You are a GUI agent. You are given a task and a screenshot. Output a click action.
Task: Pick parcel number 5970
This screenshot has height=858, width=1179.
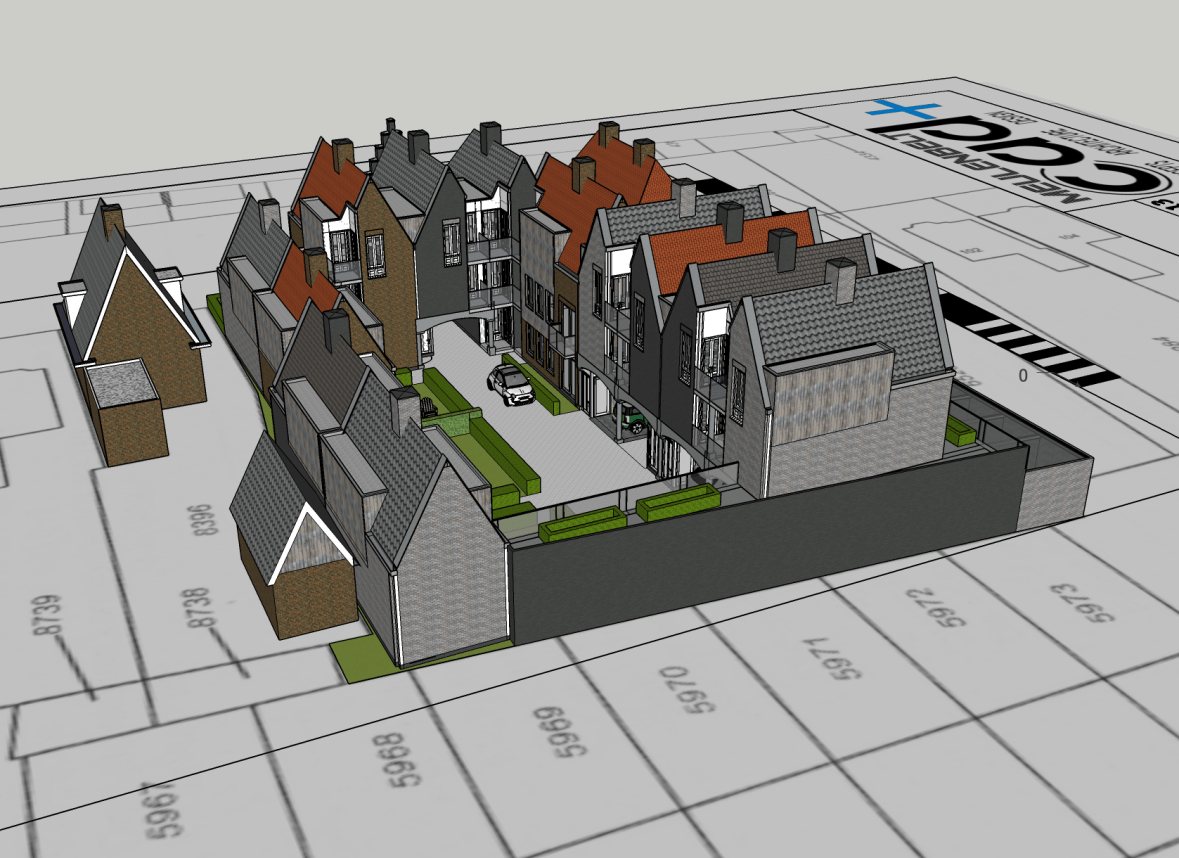click(x=705, y=689)
